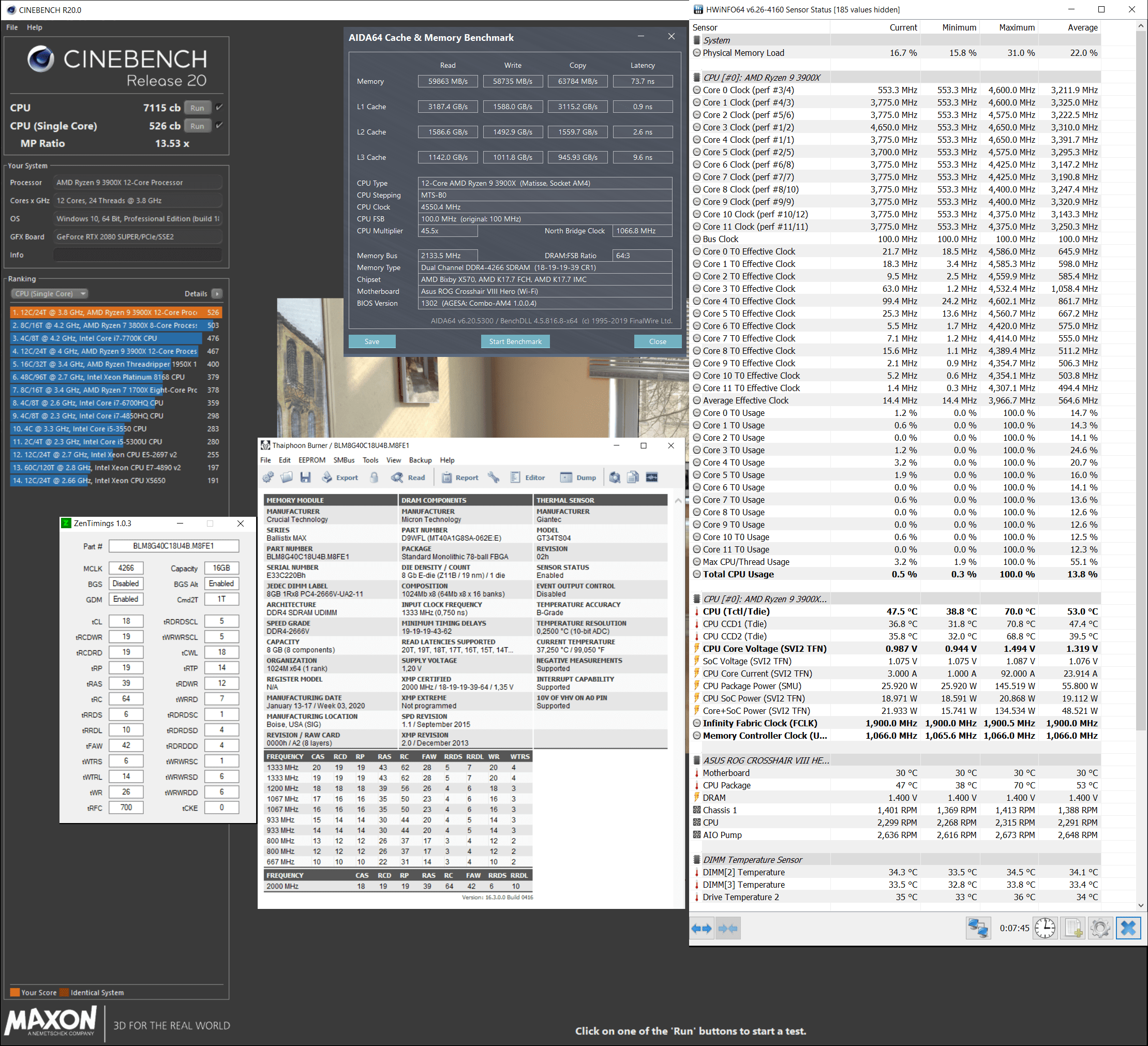Click HWiNFO network remote monitors icon

tap(978, 928)
